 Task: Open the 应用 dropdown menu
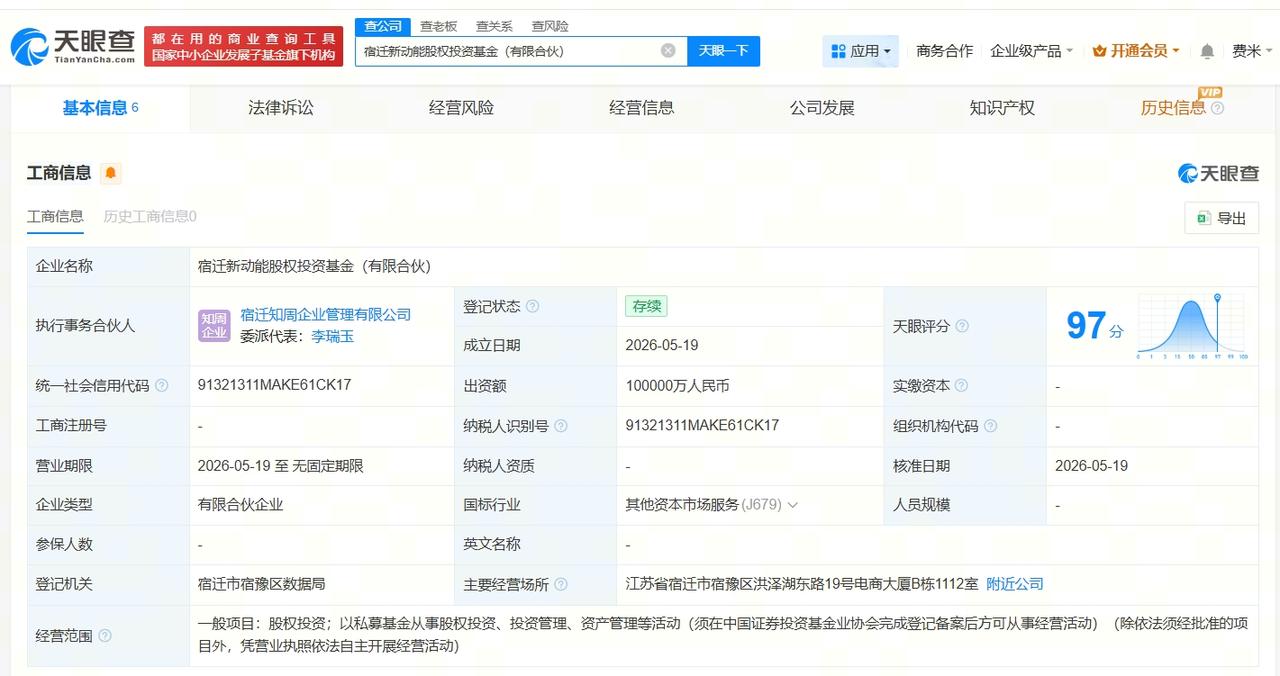pos(861,51)
